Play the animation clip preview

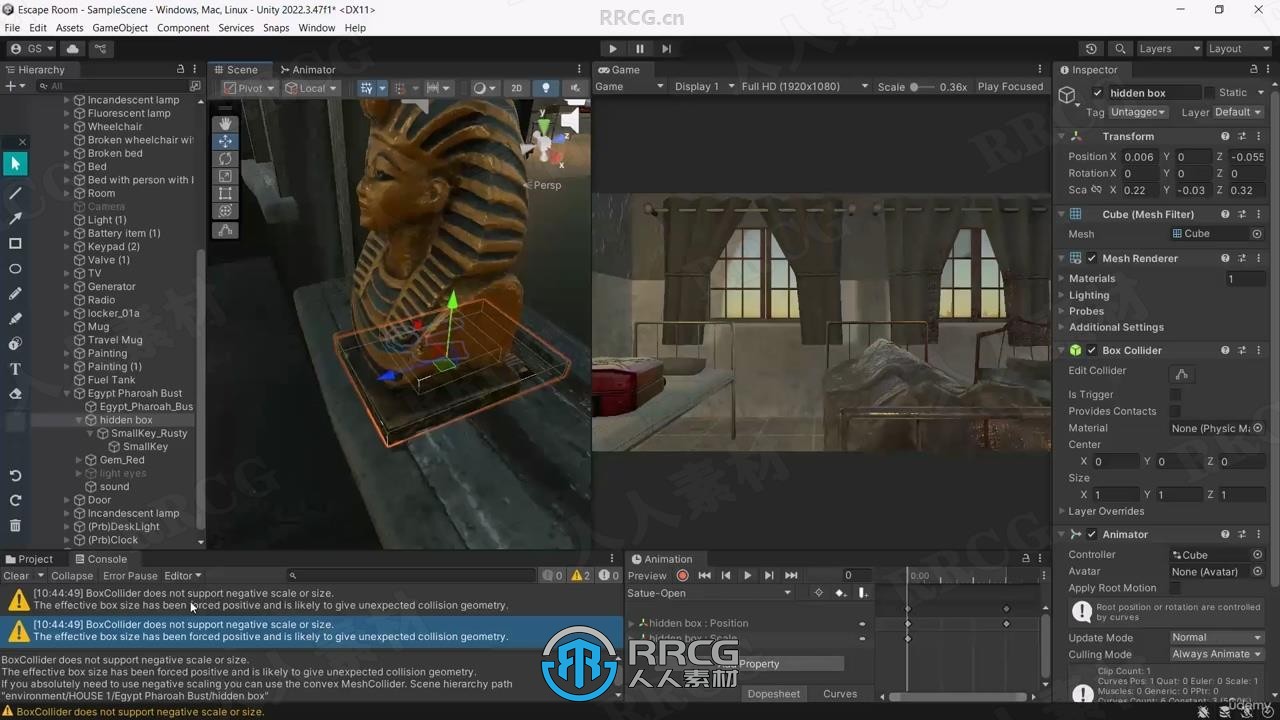pos(747,575)
